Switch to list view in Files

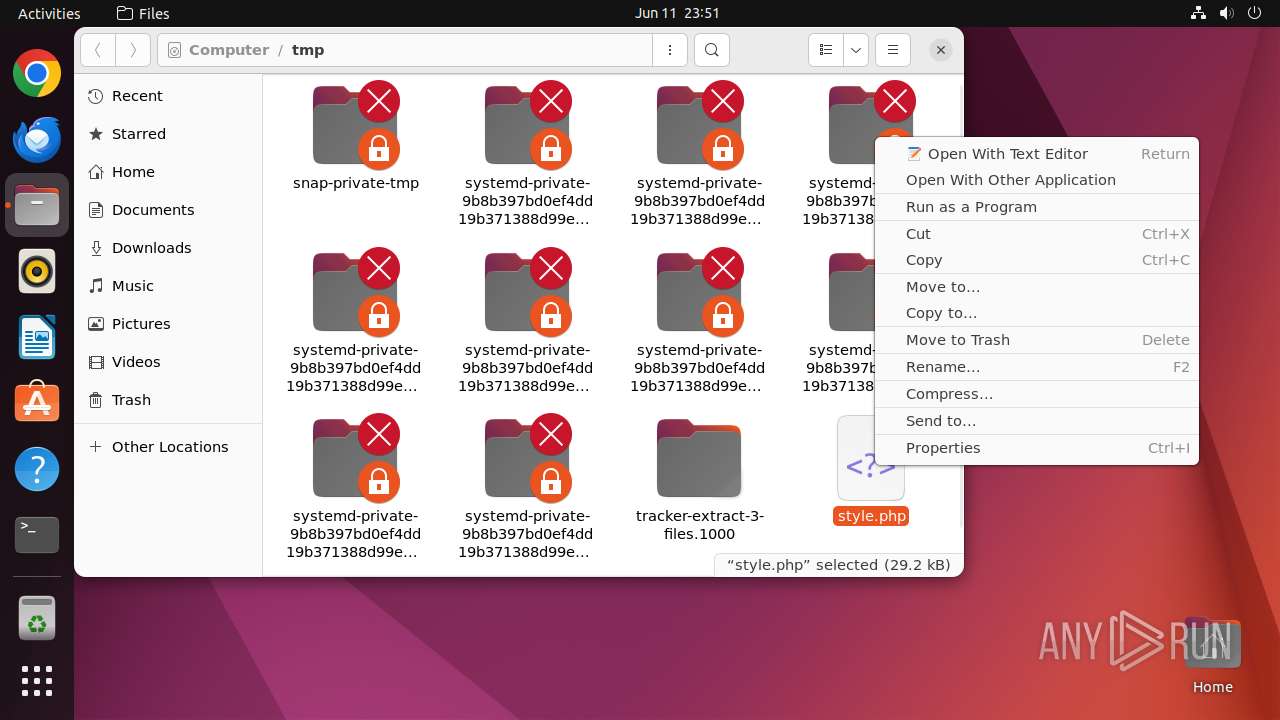tap(825, 50)
